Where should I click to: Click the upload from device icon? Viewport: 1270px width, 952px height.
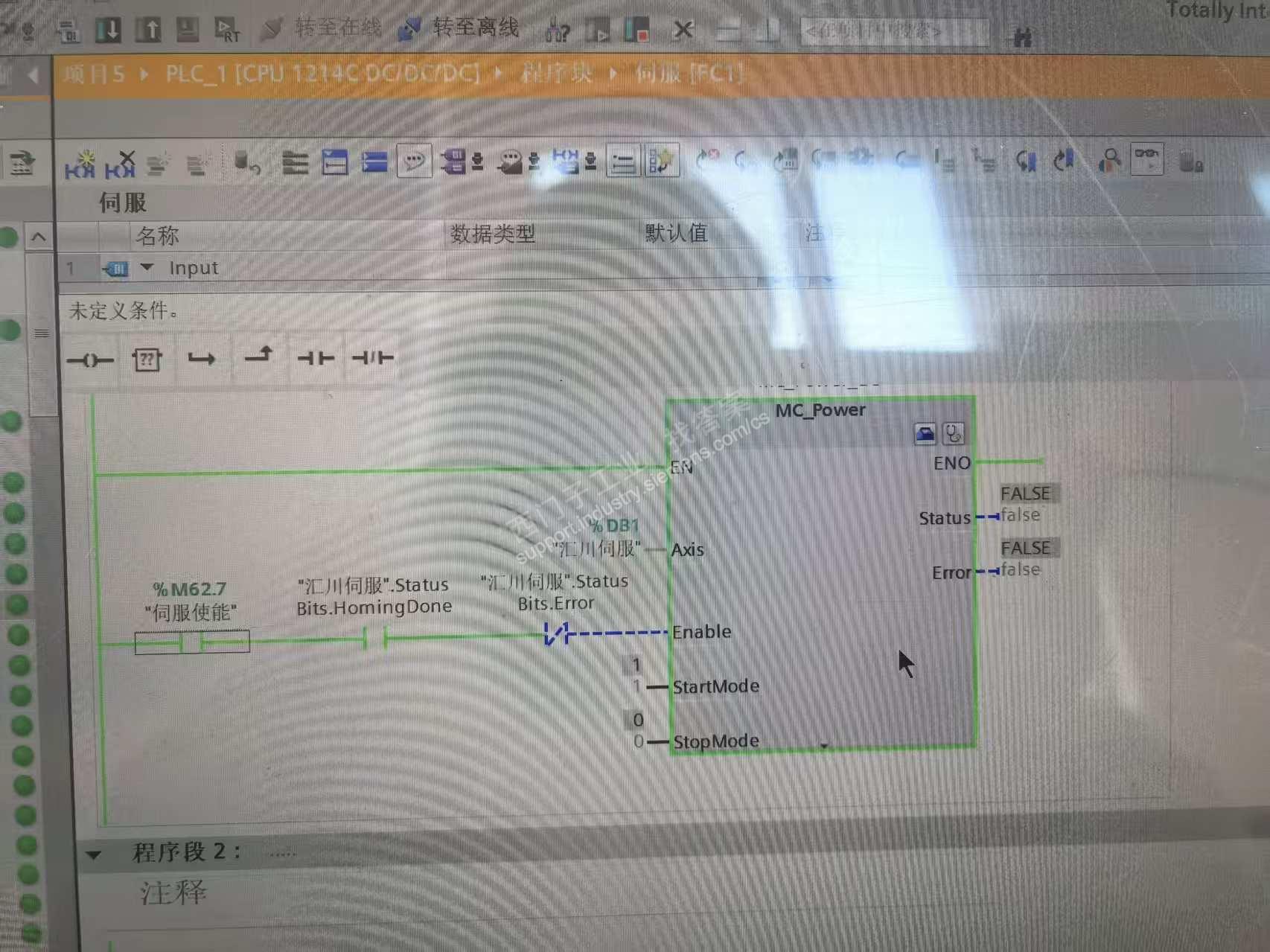pos(147,30)
